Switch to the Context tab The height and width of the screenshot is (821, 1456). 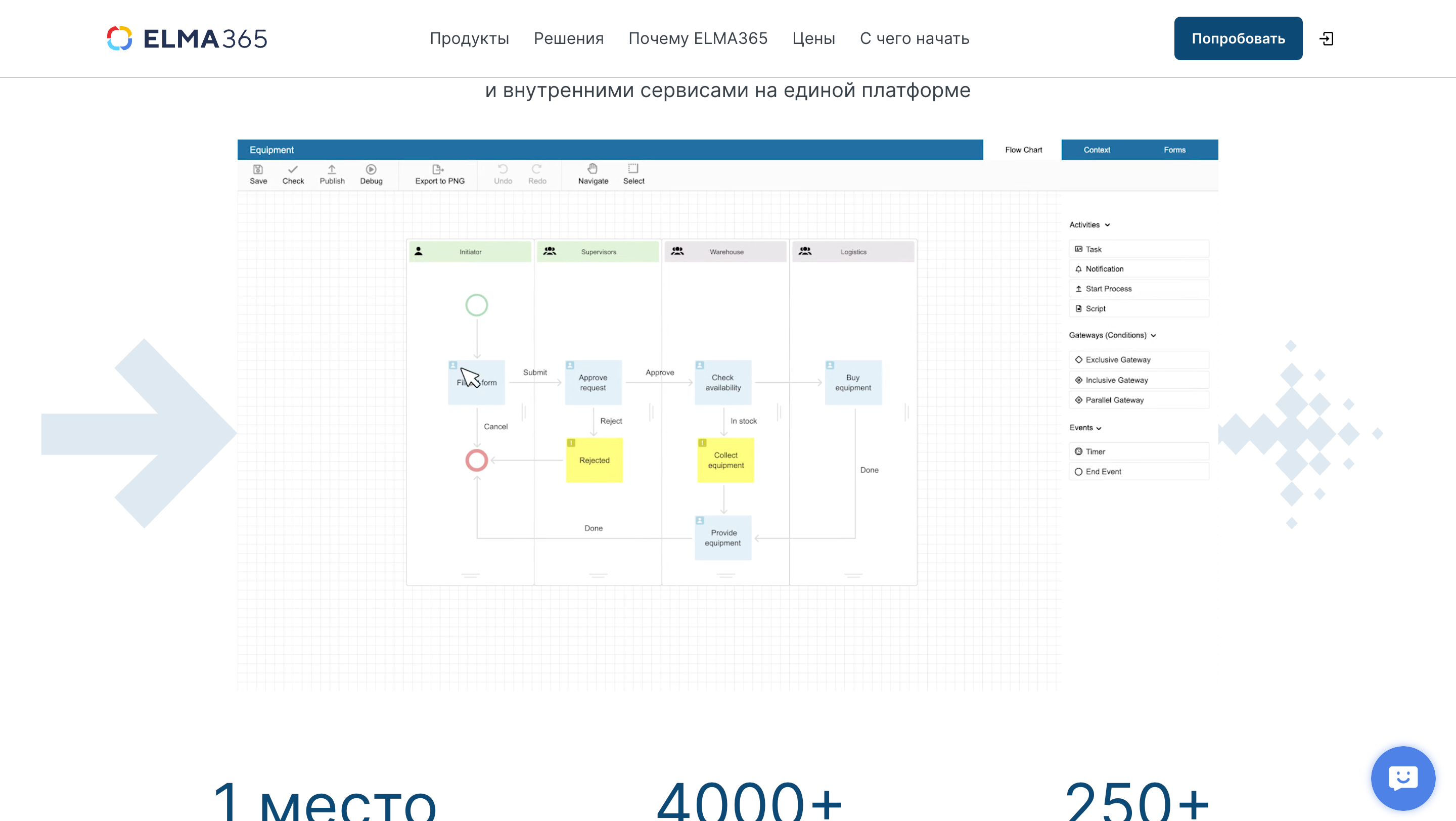tap(1096, 150)
